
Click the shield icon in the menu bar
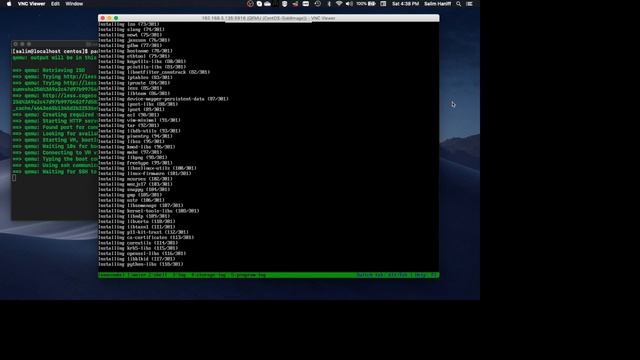click(x=284, y=4)
